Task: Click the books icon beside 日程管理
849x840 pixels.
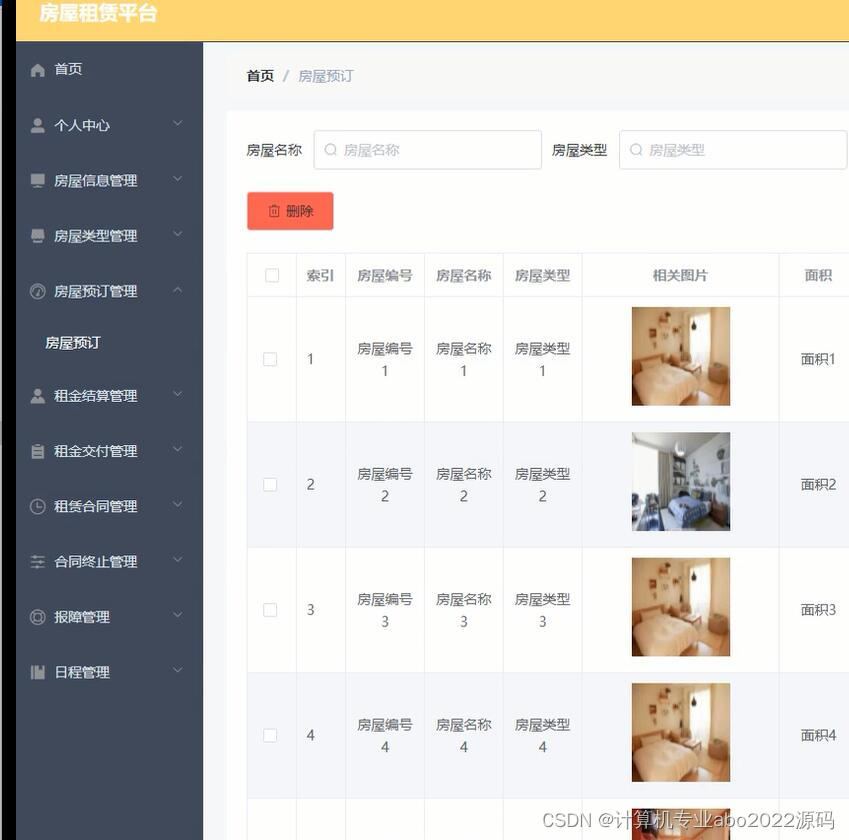Action: point(37,672)
